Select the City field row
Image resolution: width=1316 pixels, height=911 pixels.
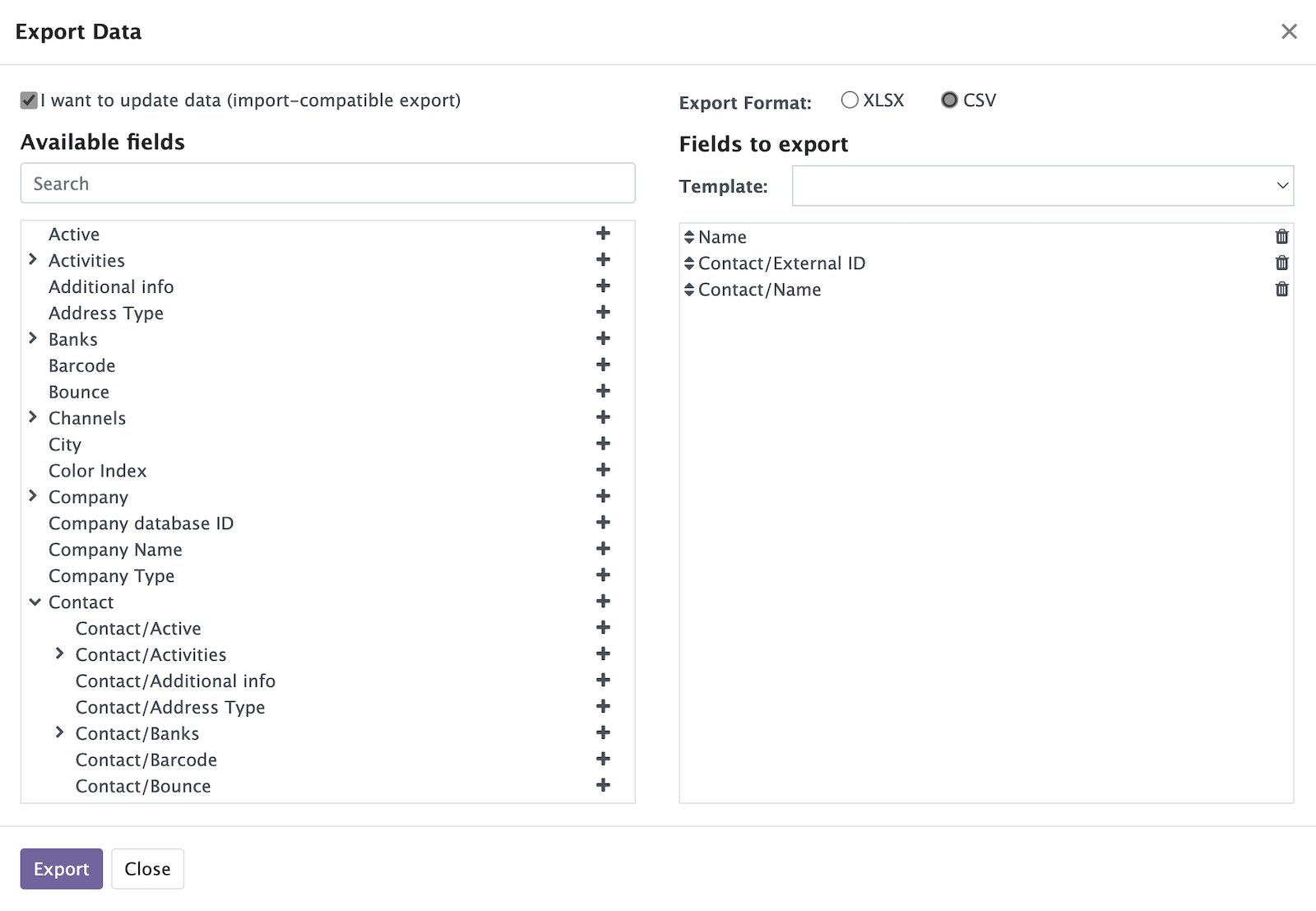[327, 444]
